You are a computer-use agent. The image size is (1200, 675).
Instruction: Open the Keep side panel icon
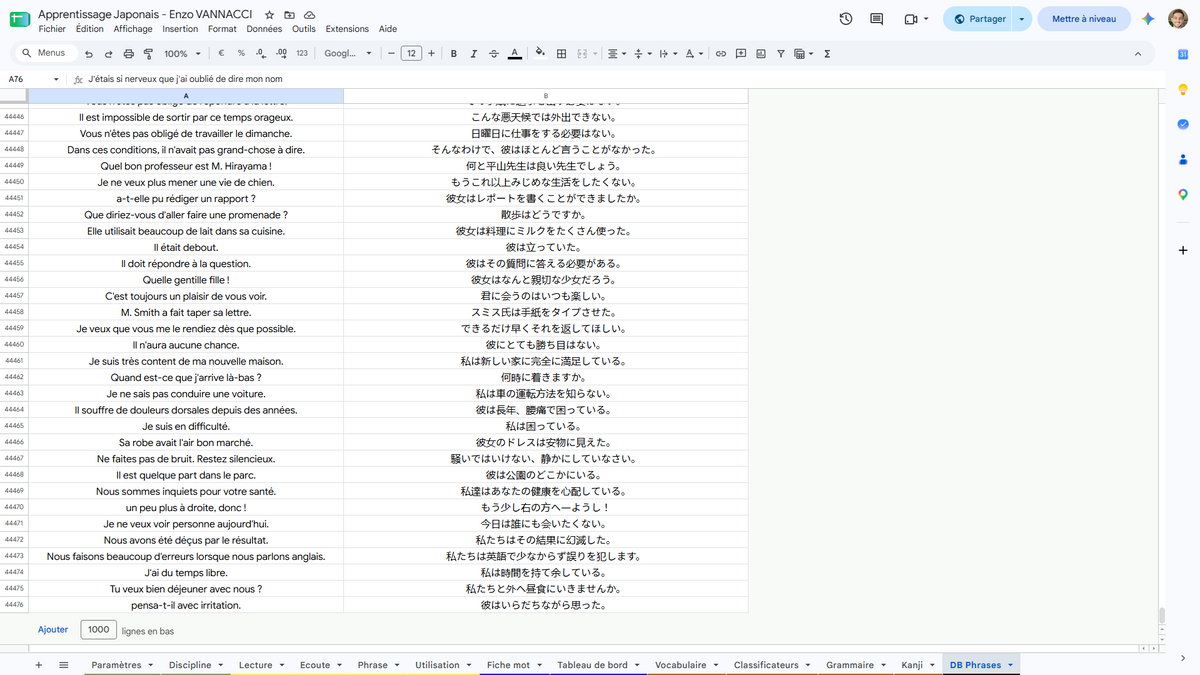[x=1183, y=89]
